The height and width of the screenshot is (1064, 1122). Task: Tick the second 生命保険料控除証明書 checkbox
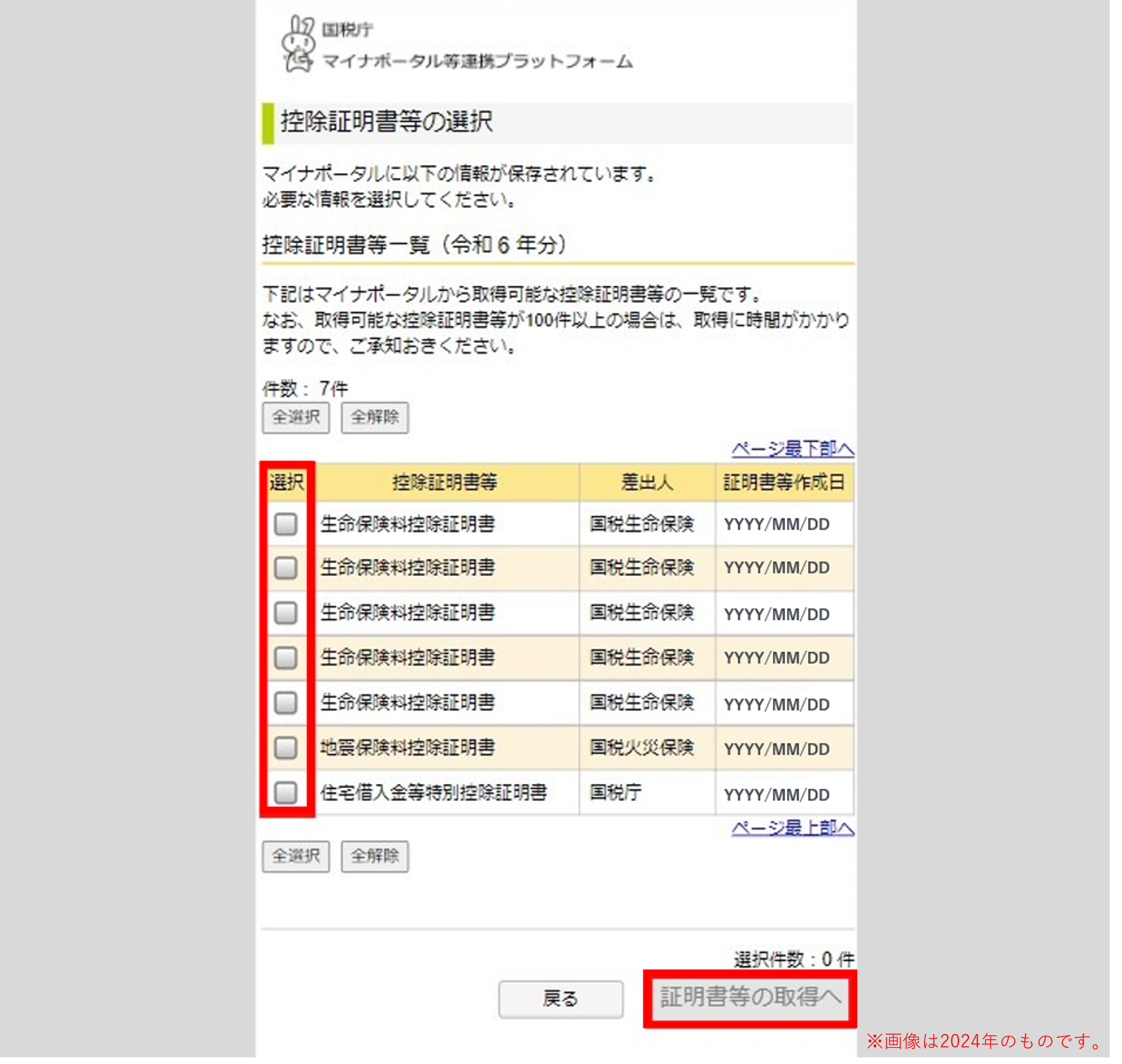[286, 568]
